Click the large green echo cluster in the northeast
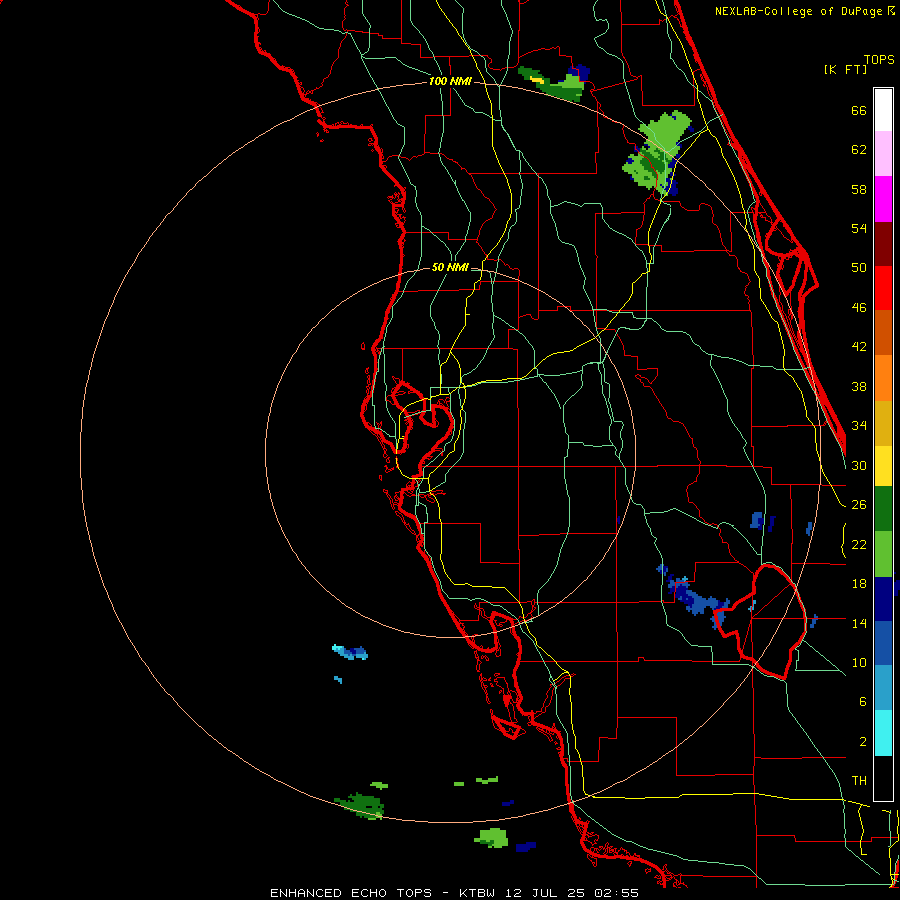 [656, 153]
